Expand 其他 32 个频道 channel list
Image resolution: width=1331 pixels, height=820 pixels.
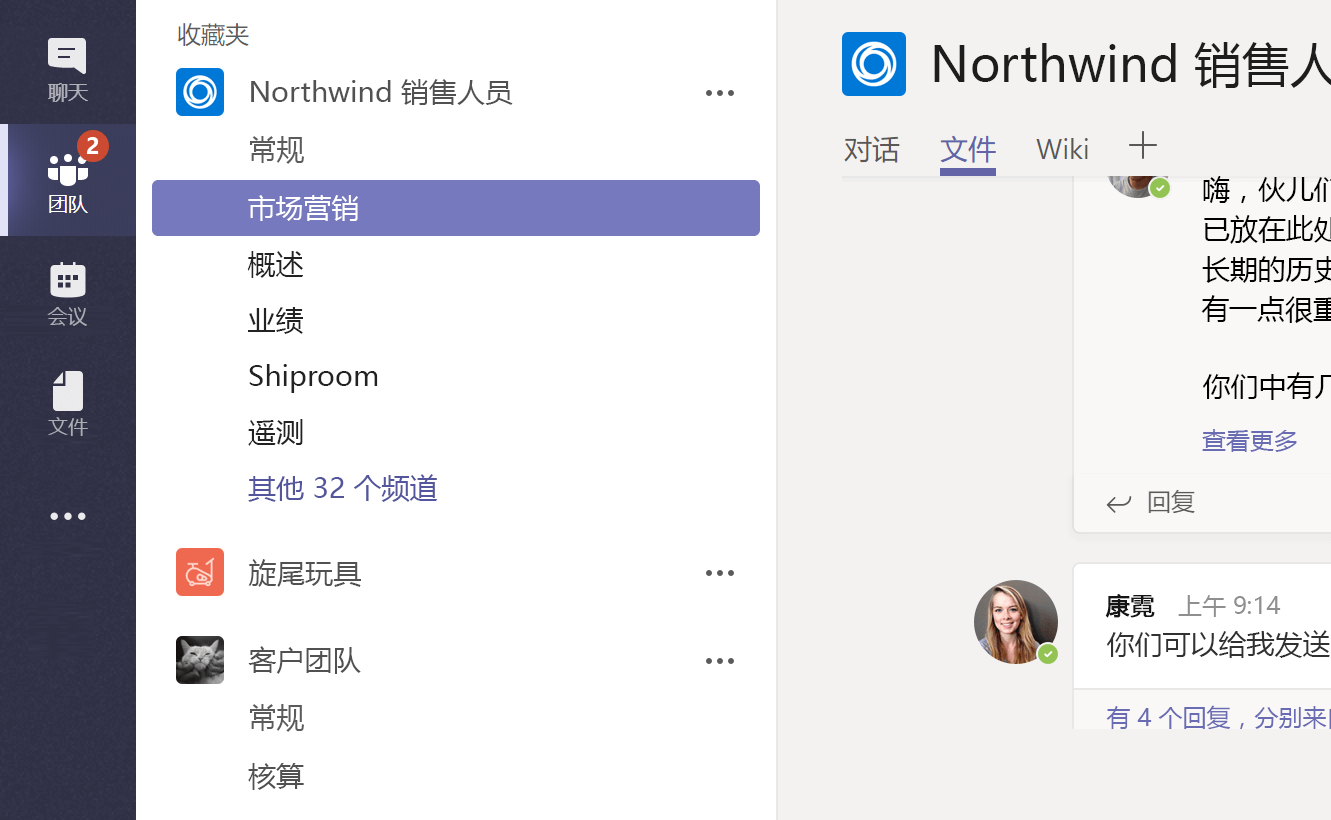[343, 488]
